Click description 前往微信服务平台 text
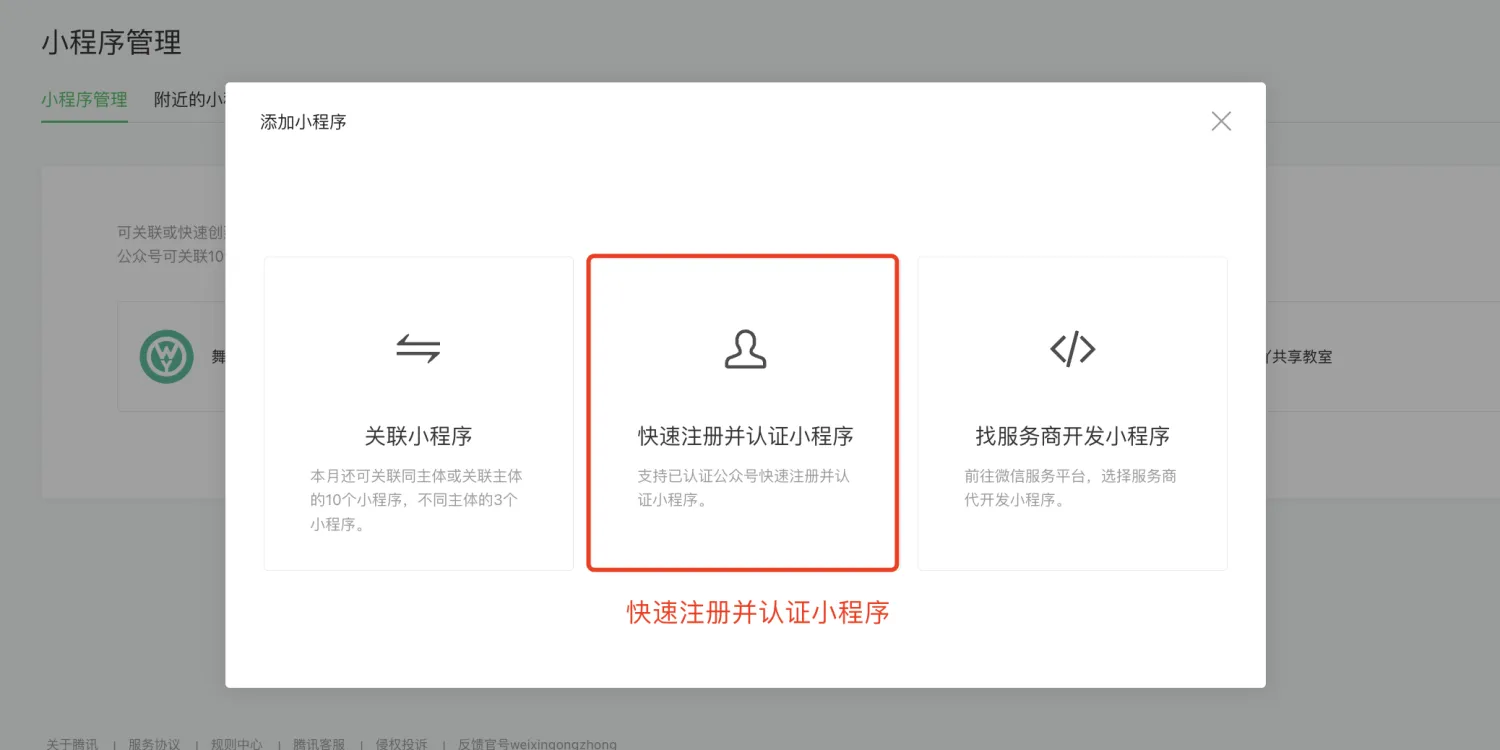Viewport: 1500px width, 750px height. (1070, 488)
